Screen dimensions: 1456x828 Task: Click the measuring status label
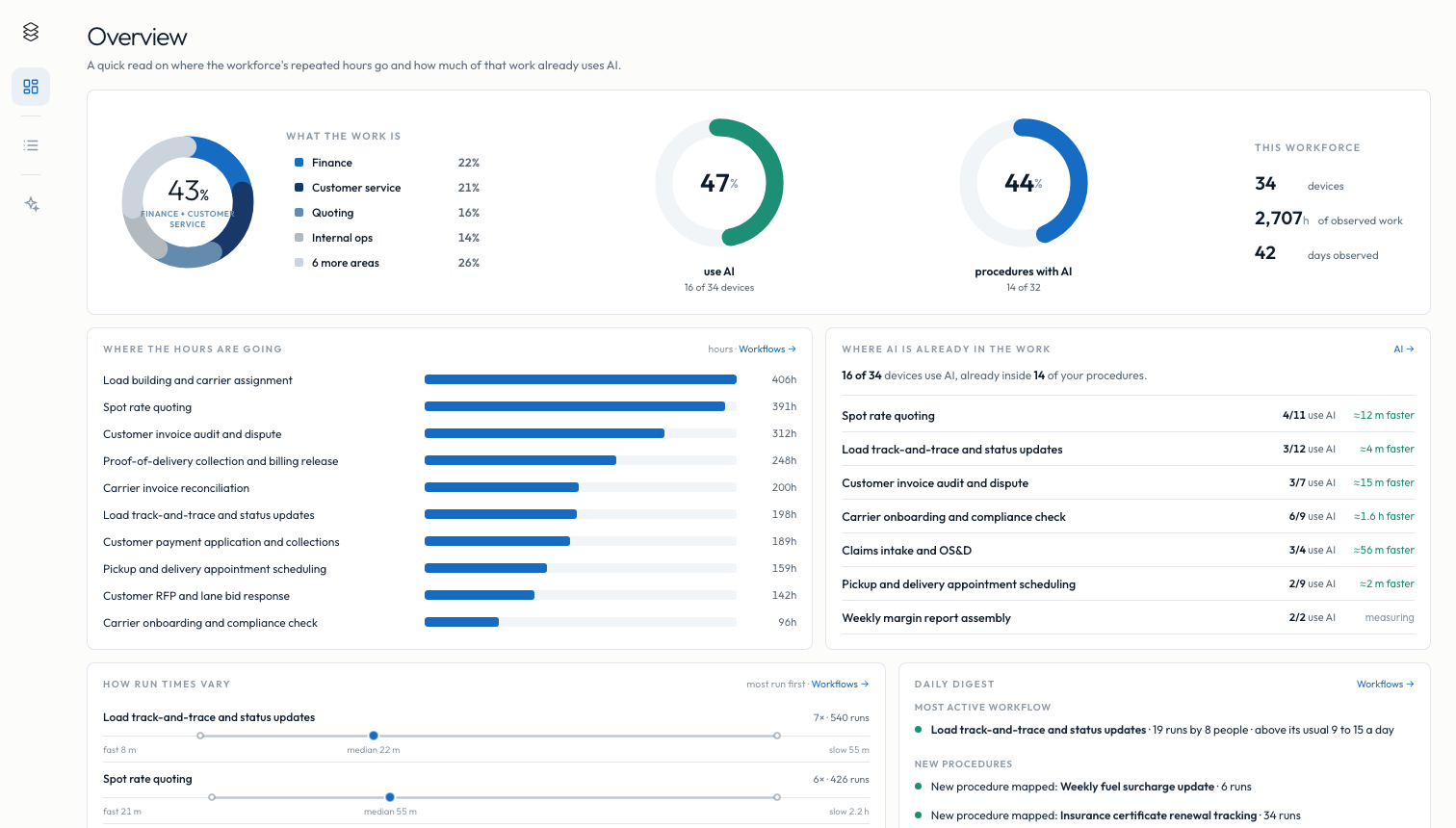(x=1390, y=618)
